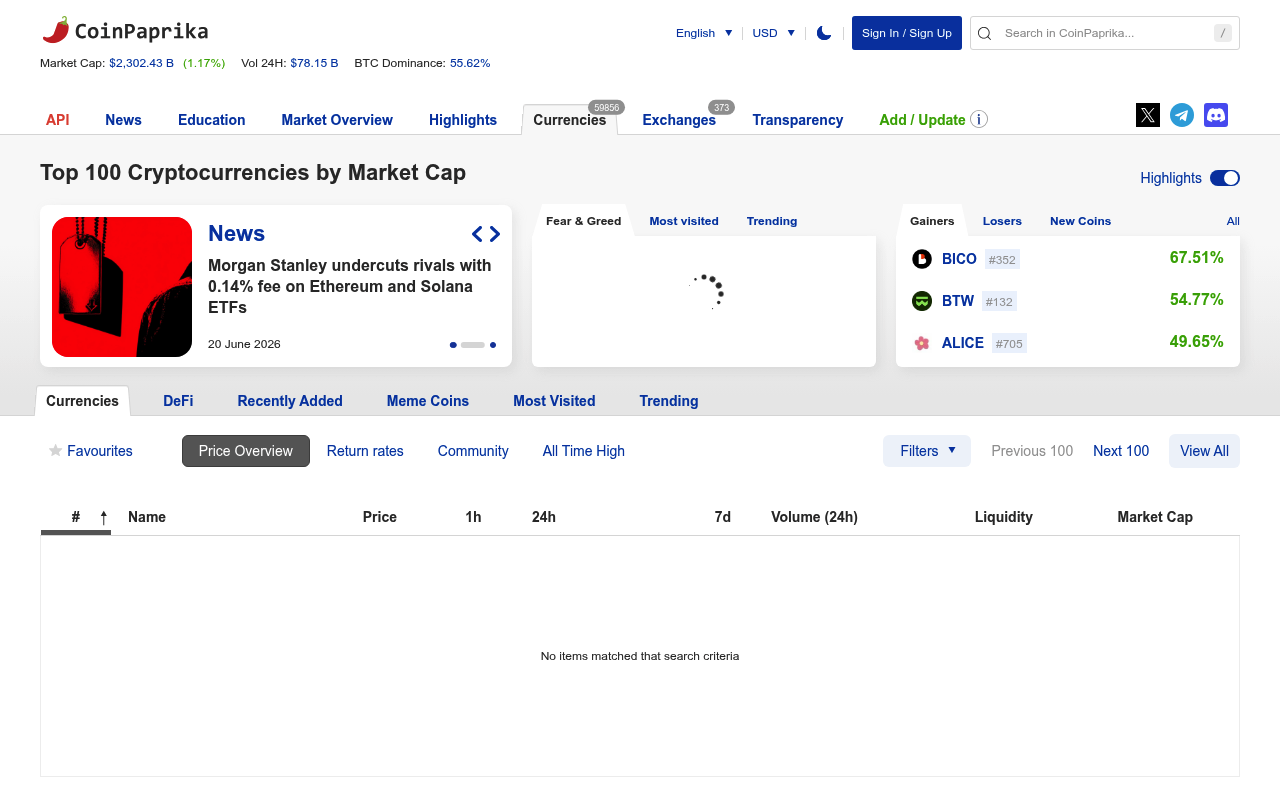Click the View All button
The width and height of the screenshot is (1280, 800).
1204,451
